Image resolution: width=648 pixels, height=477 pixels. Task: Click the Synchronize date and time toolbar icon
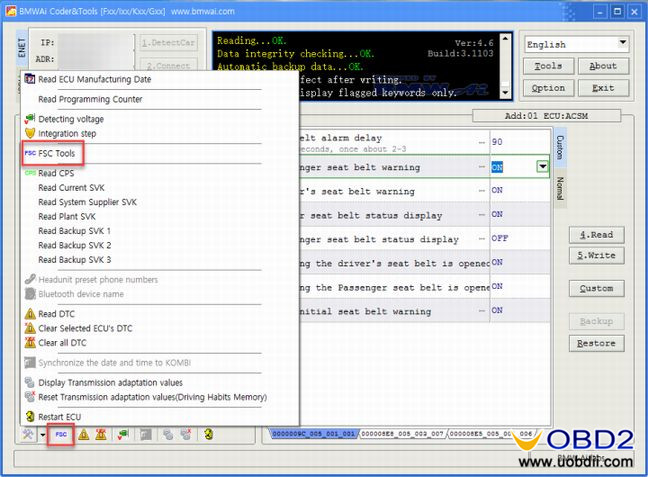146,434
